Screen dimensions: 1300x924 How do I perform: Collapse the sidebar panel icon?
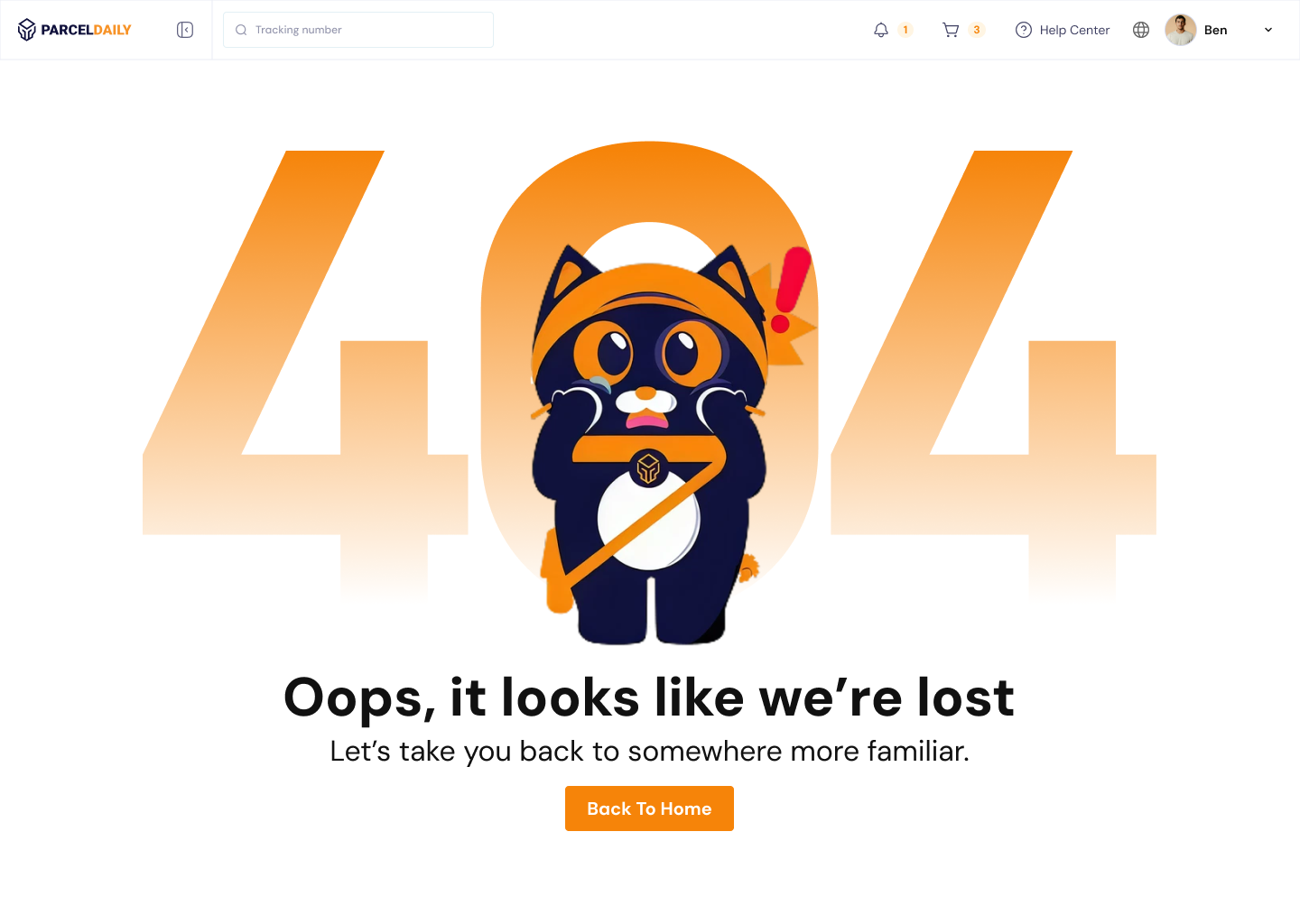coord(185,30)
